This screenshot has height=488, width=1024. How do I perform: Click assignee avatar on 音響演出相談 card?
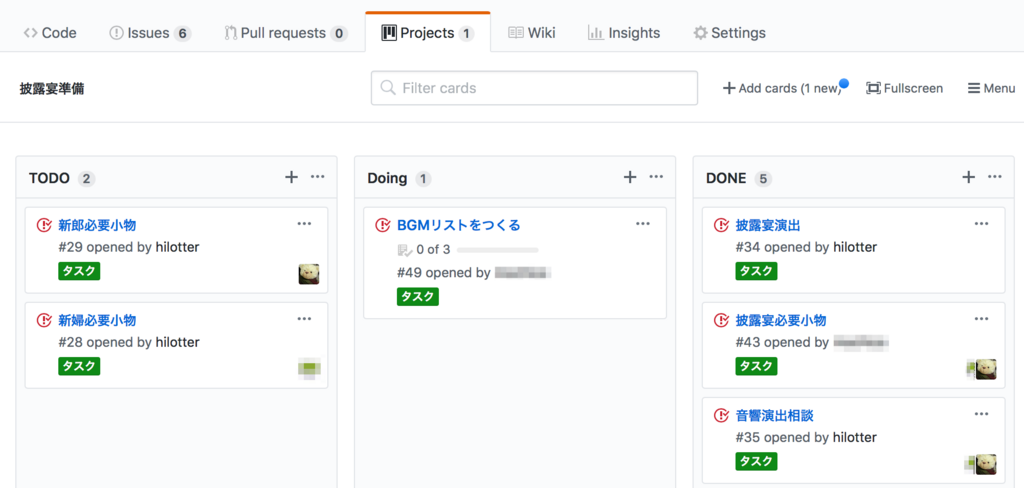(x=985, y=464)
